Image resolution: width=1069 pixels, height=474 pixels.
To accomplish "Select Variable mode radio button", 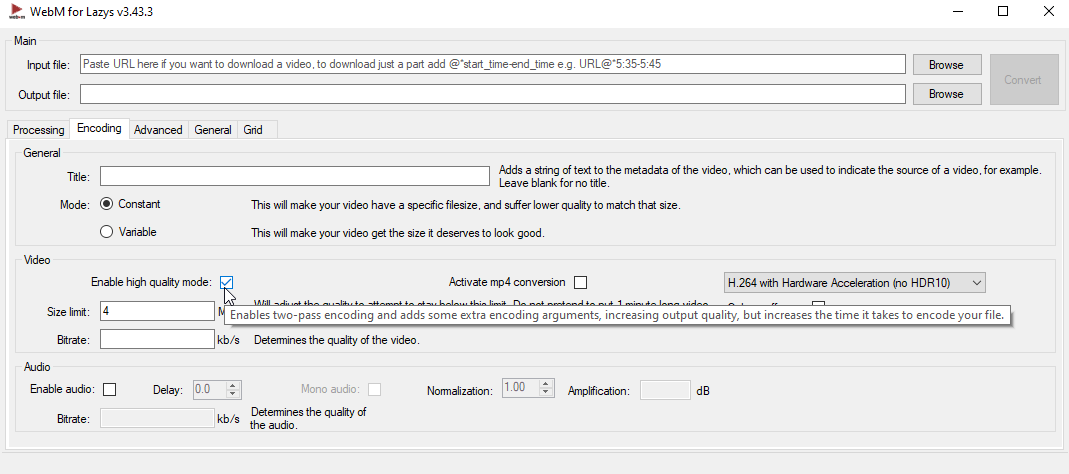I will click(106, 232).
